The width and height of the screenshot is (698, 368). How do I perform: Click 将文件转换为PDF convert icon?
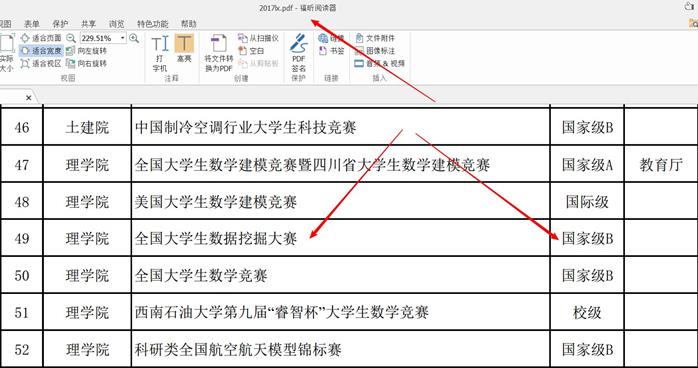pyautogui.click(x=219, y=53)
